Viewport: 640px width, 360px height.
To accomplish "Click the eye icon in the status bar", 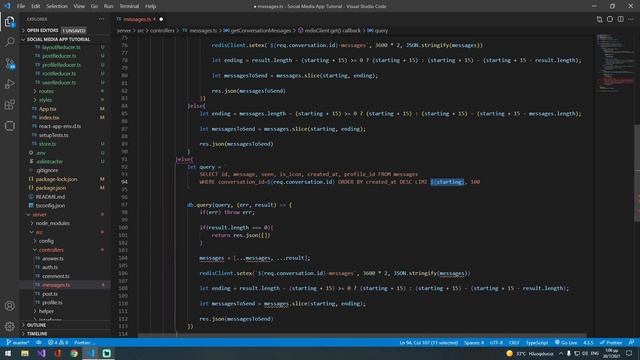I will point(39,342).
